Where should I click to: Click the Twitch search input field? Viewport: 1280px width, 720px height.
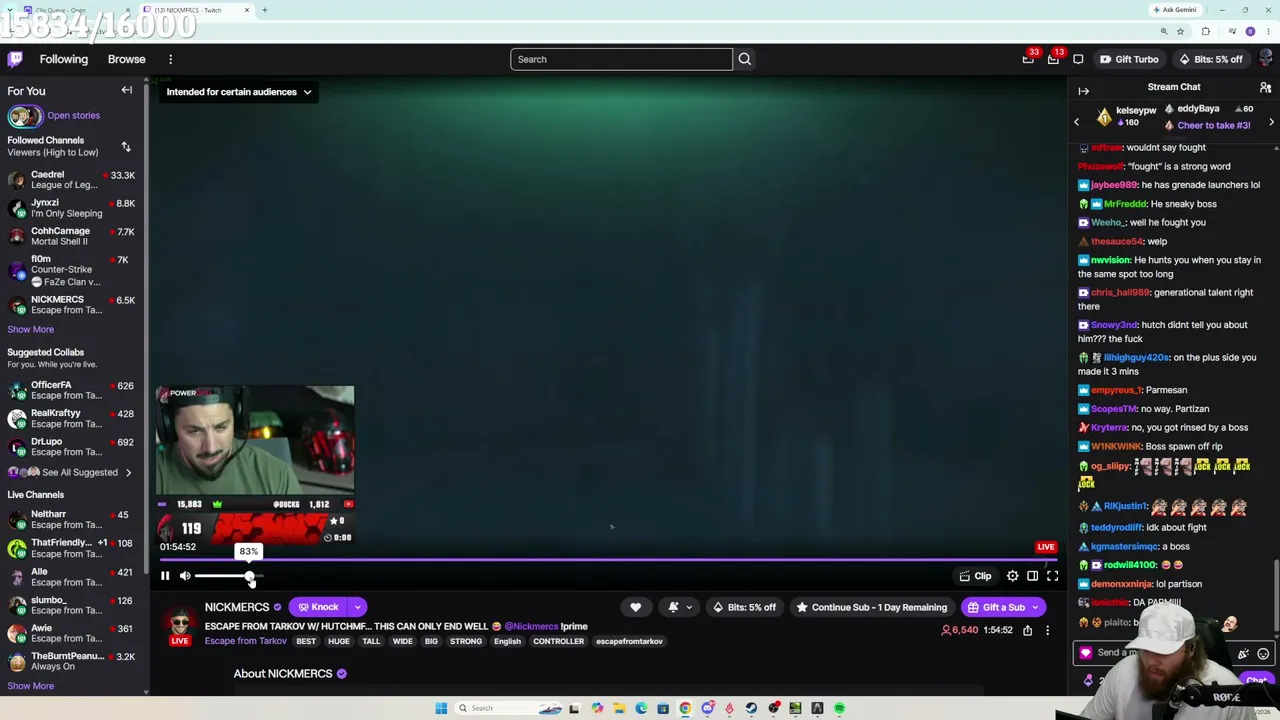click(621, 59)
